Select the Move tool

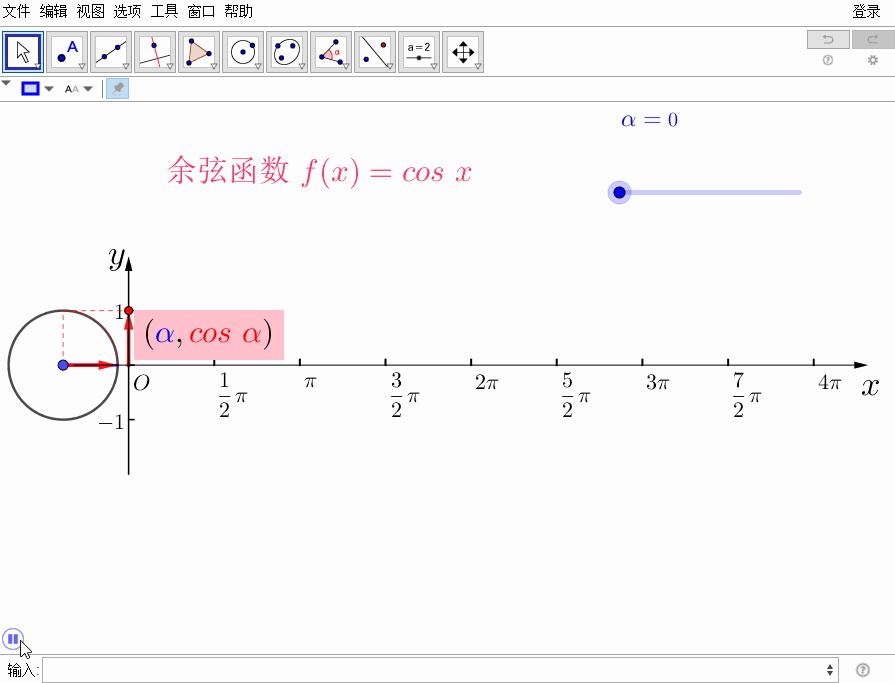23,51
